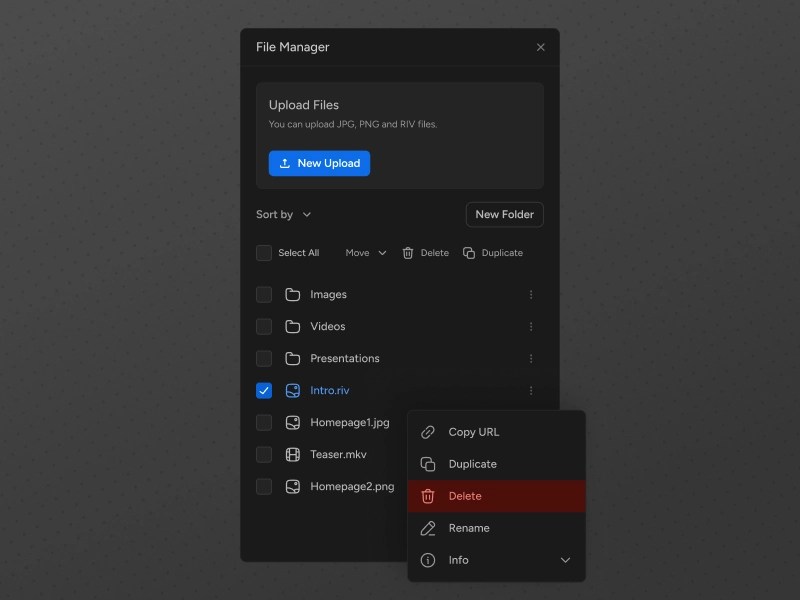Viewport: 800px width, 600px height.
Task: Close the File Manager dialog
Action: (x=541, y=47)
